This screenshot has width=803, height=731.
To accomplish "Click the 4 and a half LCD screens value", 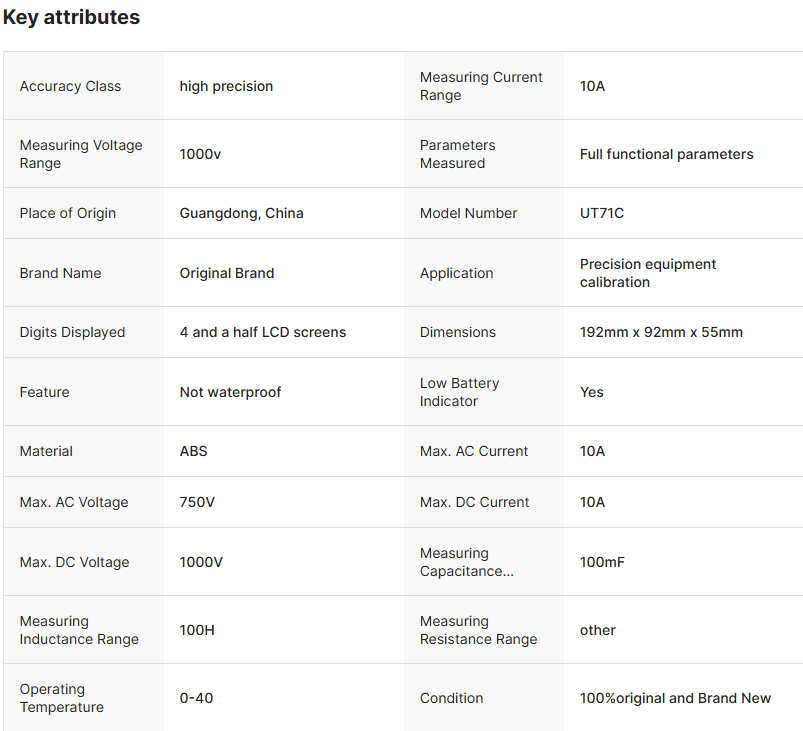I will tap(262, 332).
